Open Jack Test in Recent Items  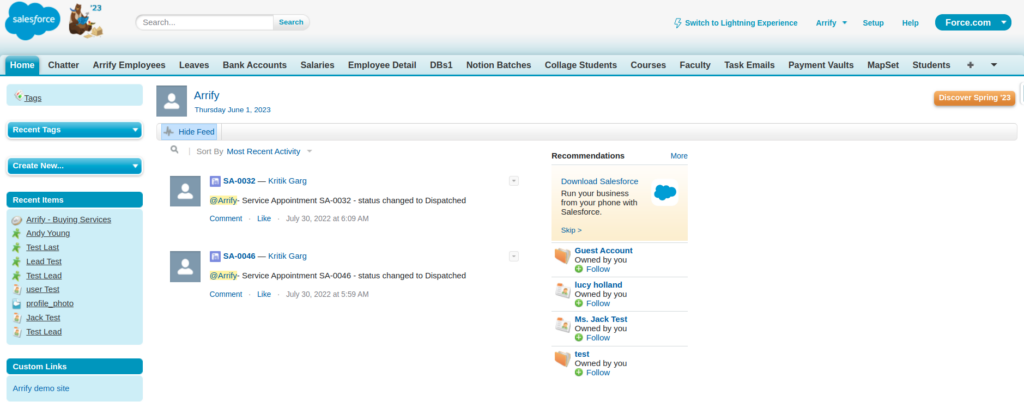point(43,318)
